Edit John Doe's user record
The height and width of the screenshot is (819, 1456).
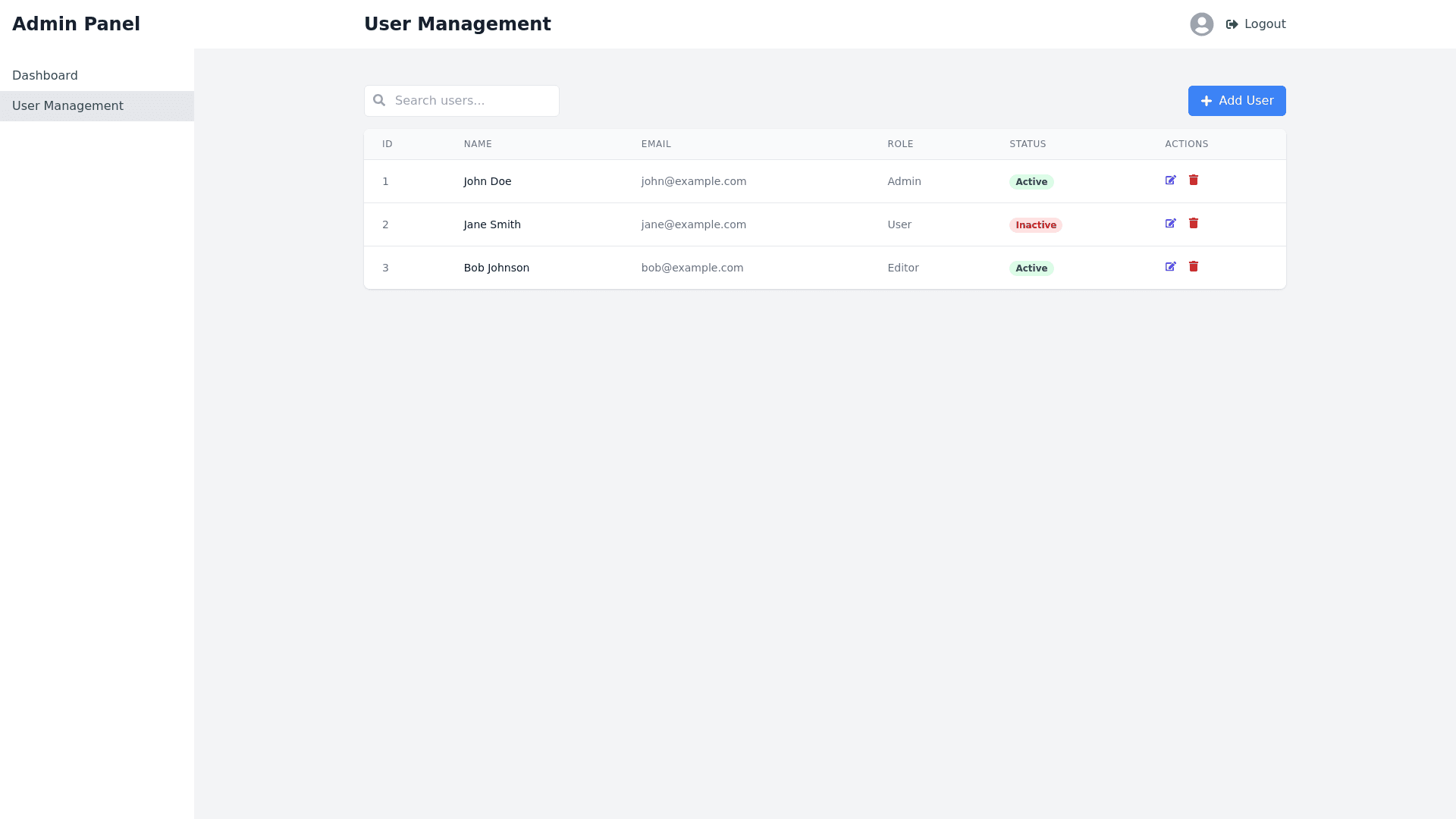[1170, 180]
